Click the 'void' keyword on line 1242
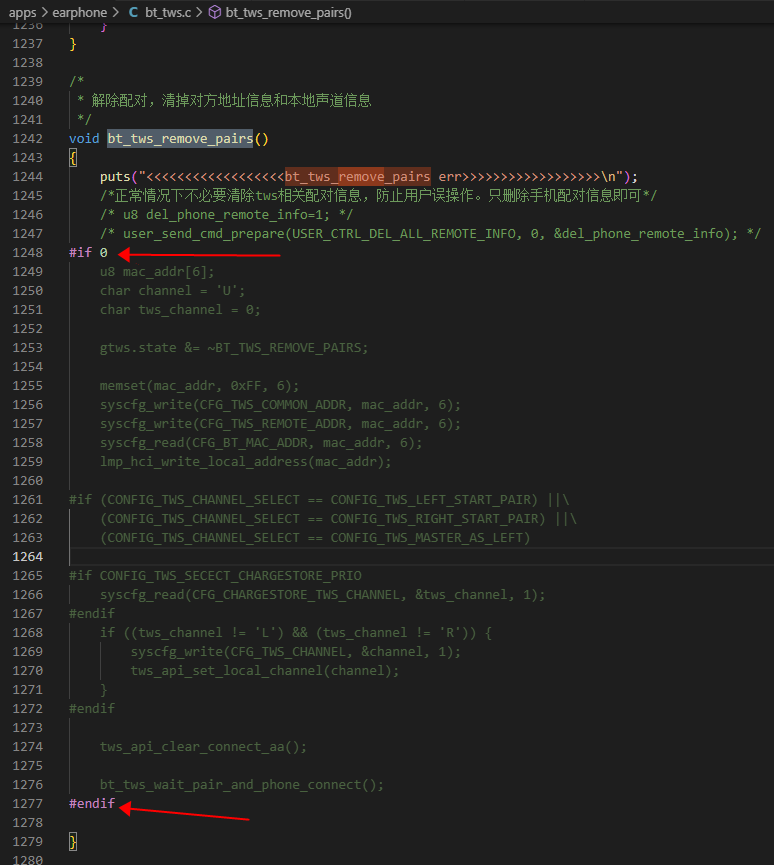 [84, 138]
